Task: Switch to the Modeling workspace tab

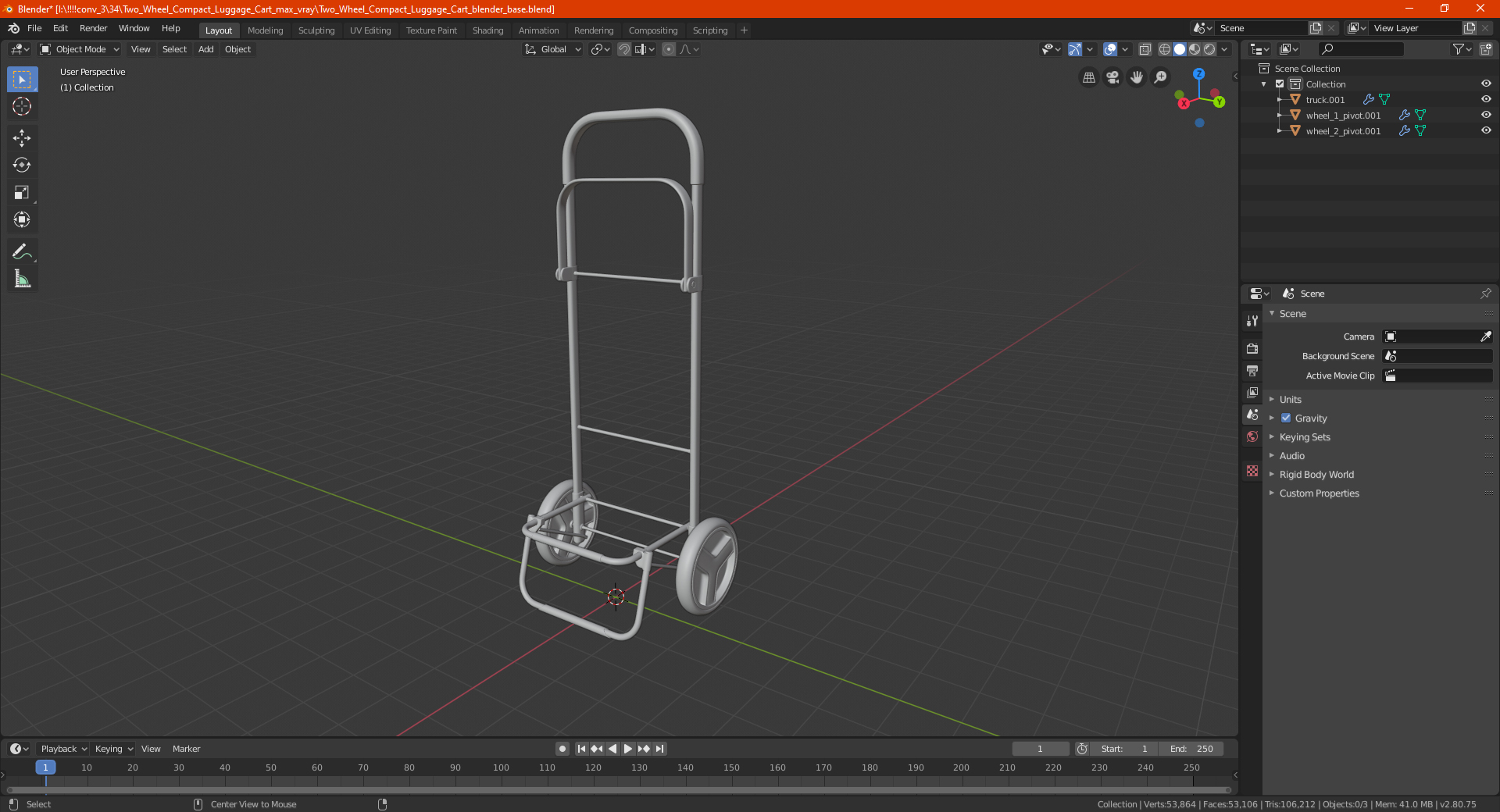Action: pyautogui.click(x=265, y=30)
